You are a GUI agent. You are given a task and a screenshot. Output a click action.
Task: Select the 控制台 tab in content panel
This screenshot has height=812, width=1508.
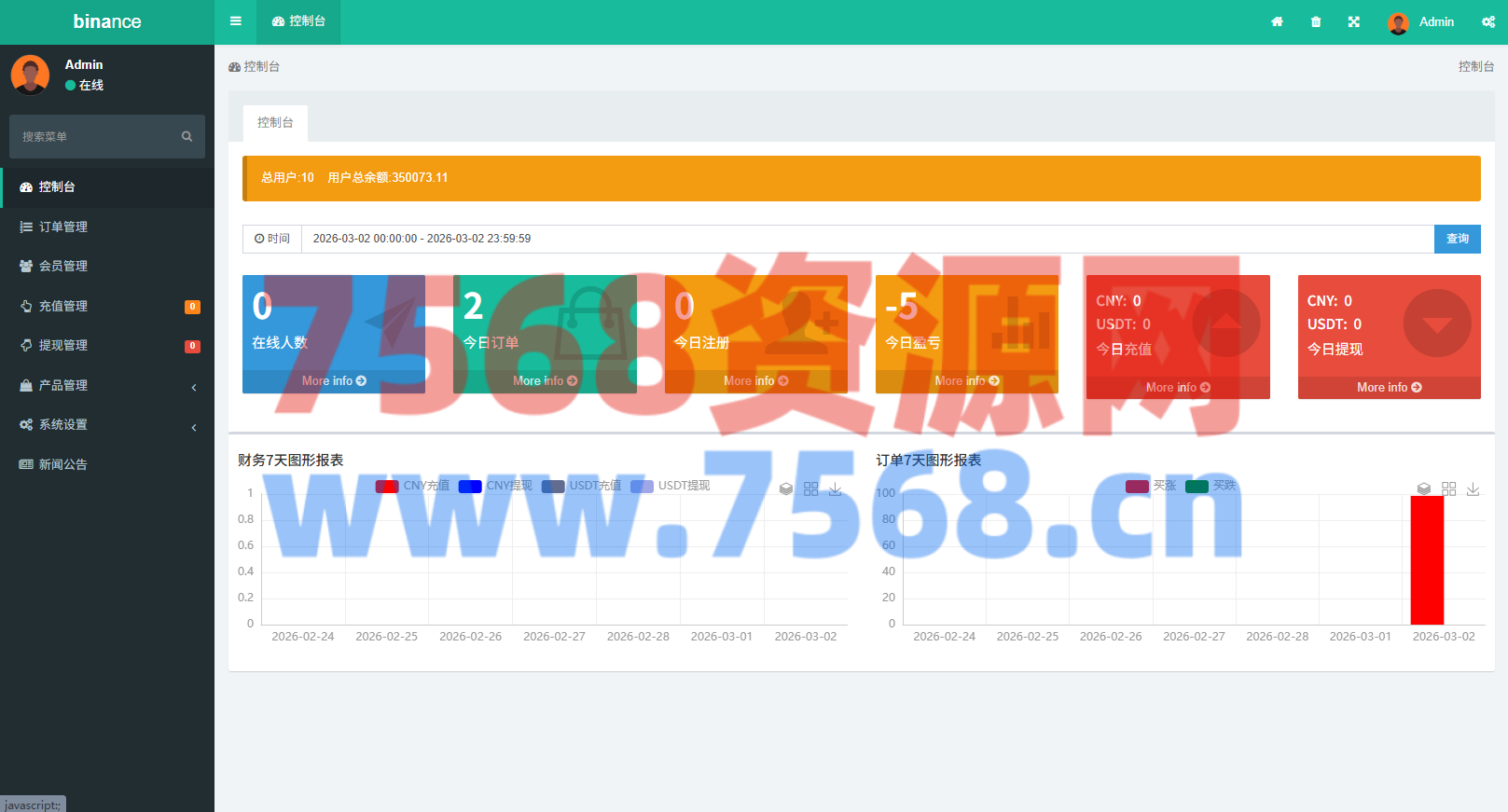(275, 123)
